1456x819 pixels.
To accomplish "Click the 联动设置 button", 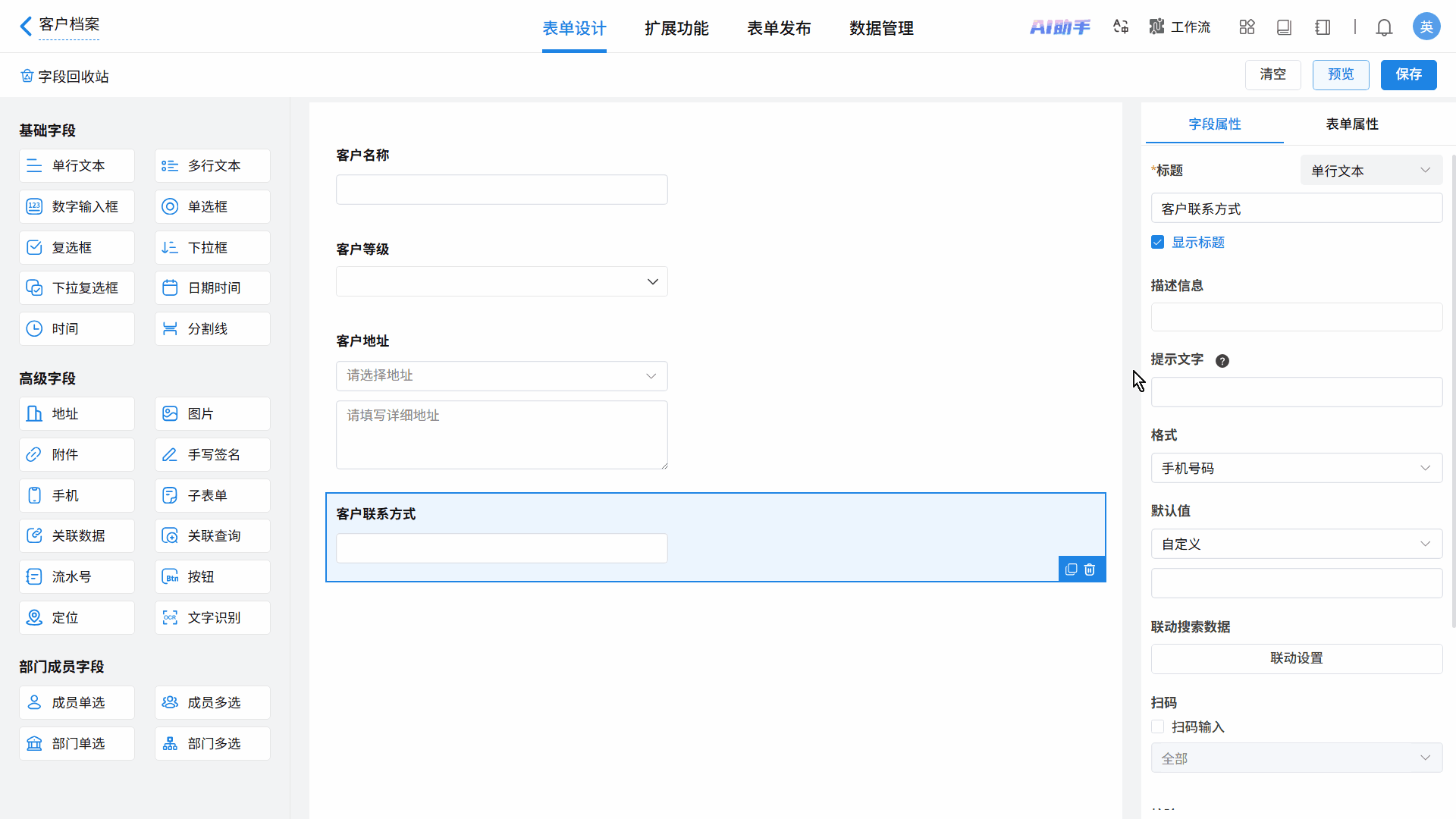I will point(1296,658).
